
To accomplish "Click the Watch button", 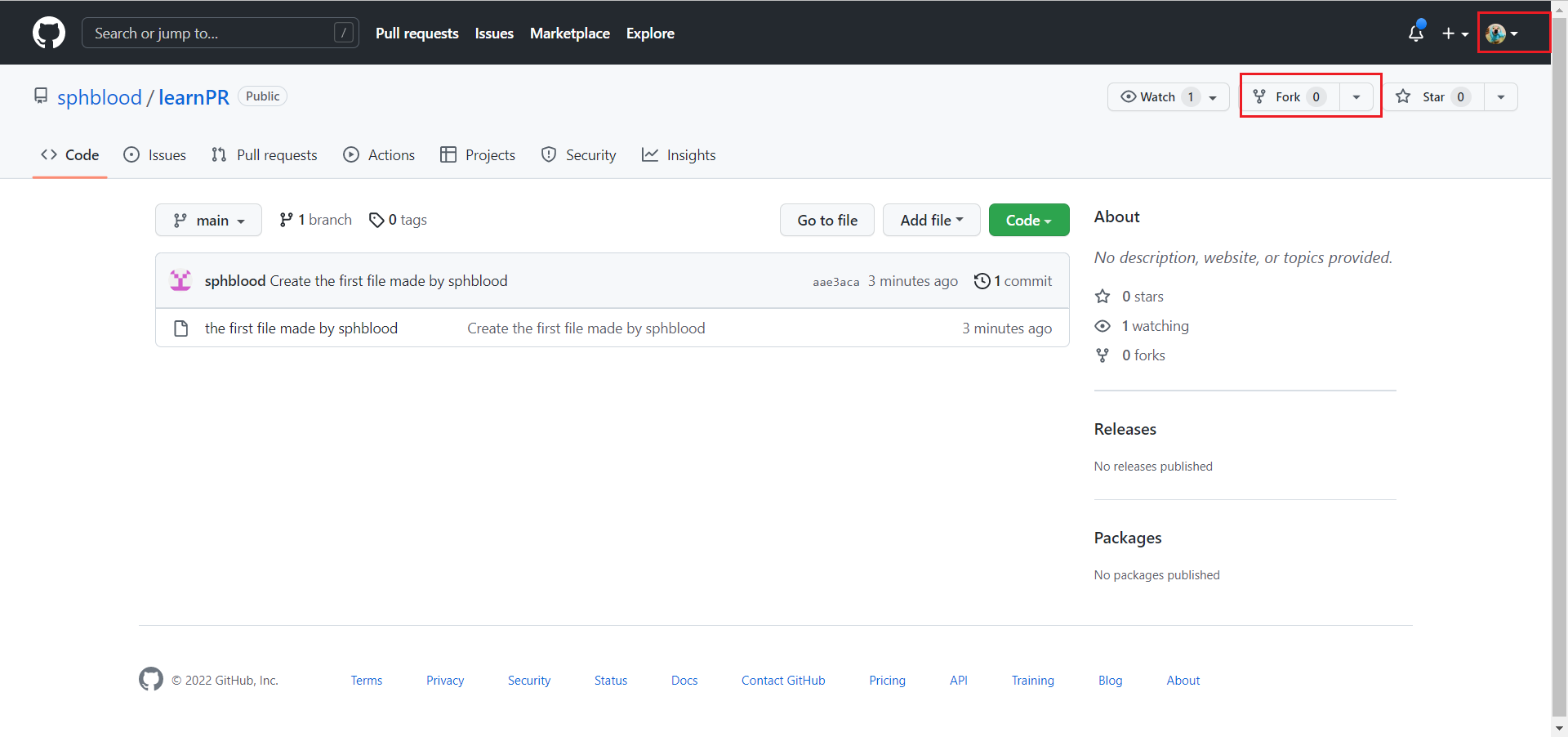I will pyautogui.click(x=1168, y=96).
